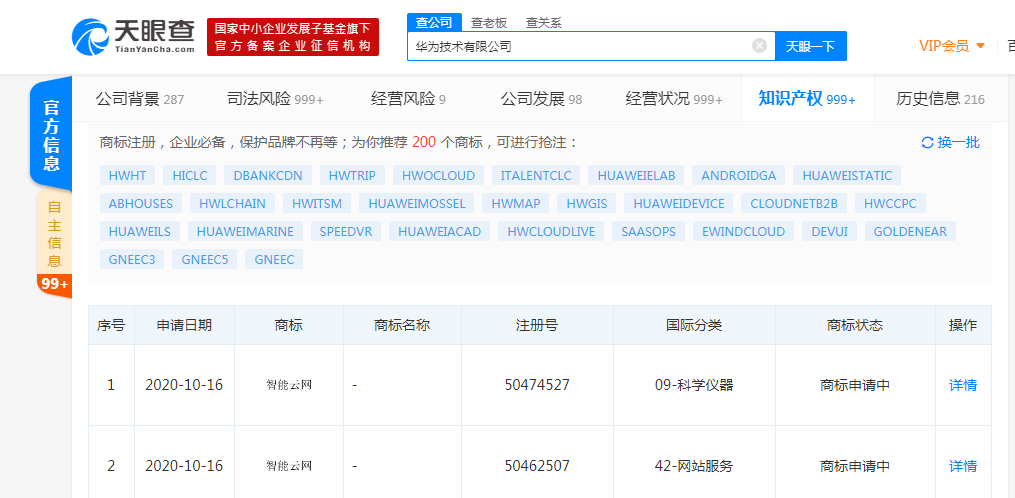Open the 公司背景 tab
The width and height of the screenshot is (1015, 498).
coord(140,99)
